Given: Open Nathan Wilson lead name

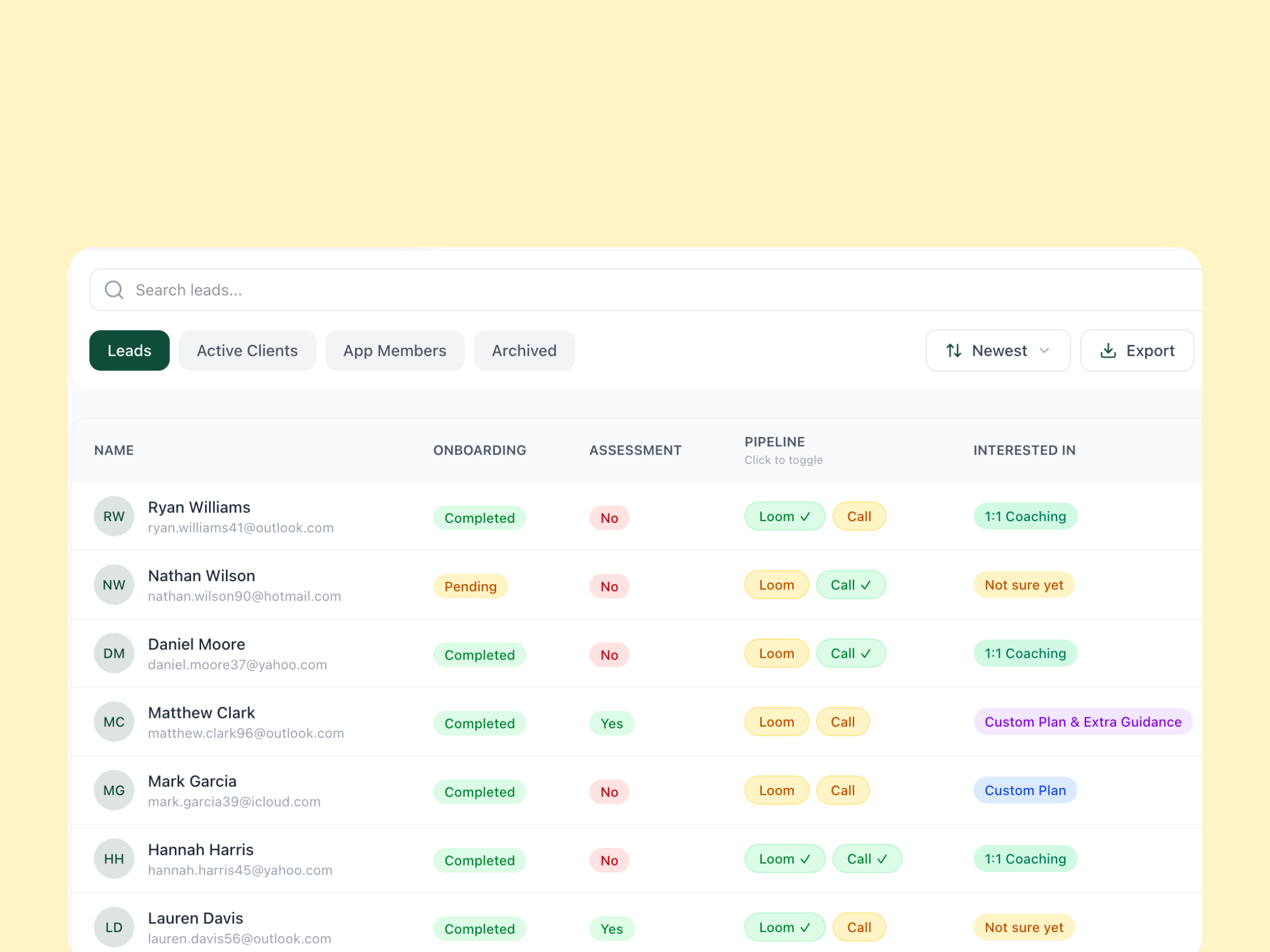Looking at the screenshot, I should [202, 576].
